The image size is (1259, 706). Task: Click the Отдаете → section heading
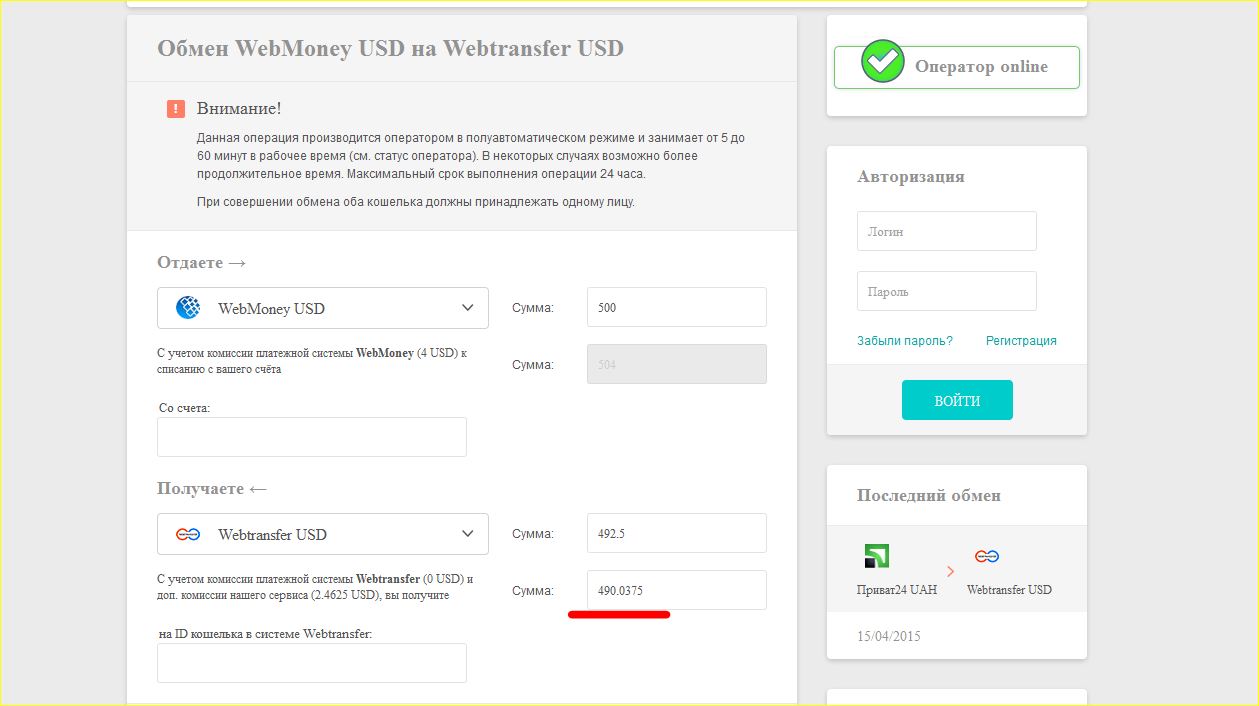tap(201, 262)
